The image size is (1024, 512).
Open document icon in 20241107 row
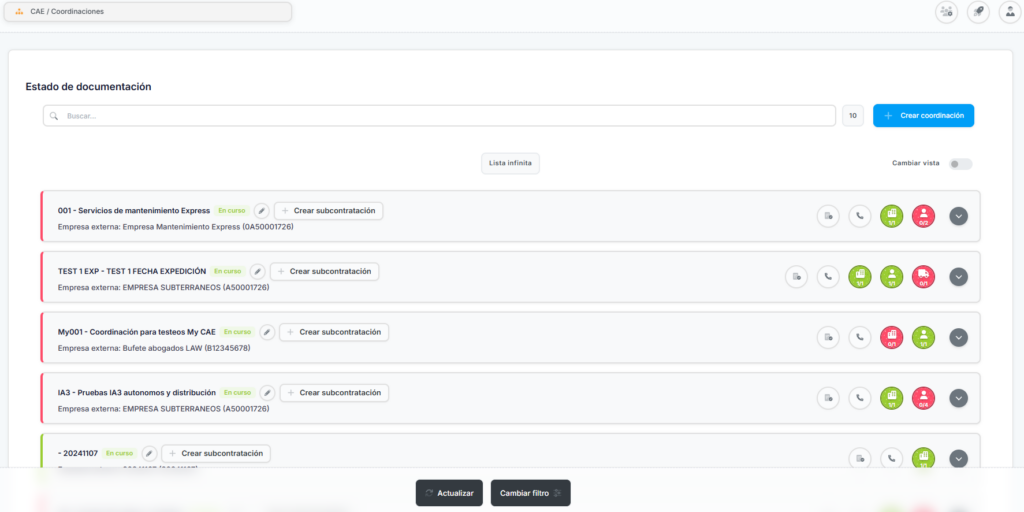point(860,458)
